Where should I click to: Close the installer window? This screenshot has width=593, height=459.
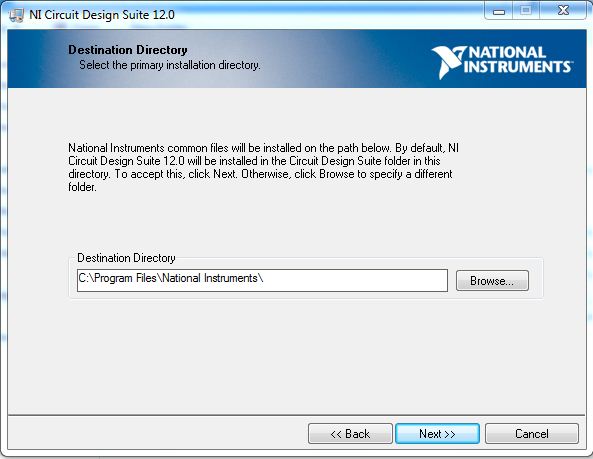(x=564, y=11)
